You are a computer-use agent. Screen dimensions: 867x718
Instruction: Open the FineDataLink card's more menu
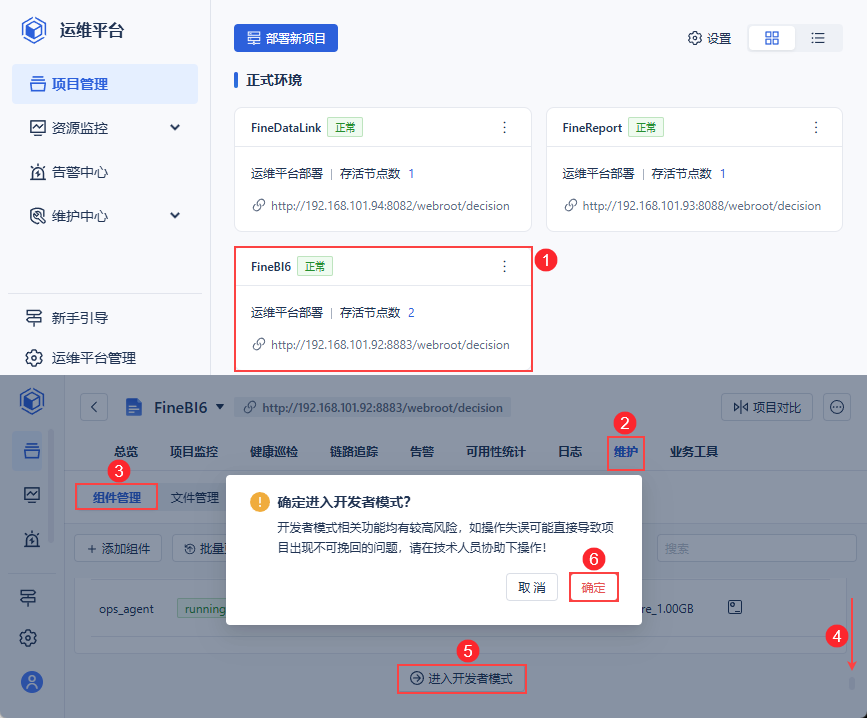504,128
